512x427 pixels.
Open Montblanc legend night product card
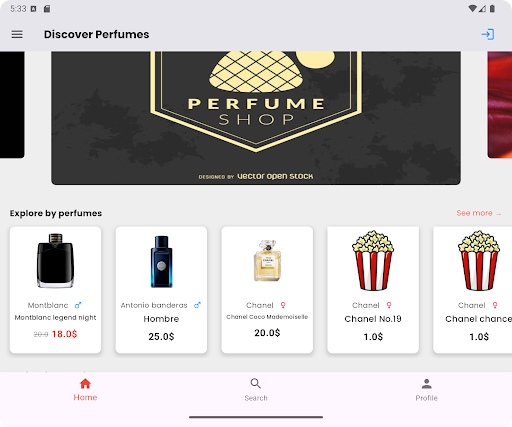point(55,290)
